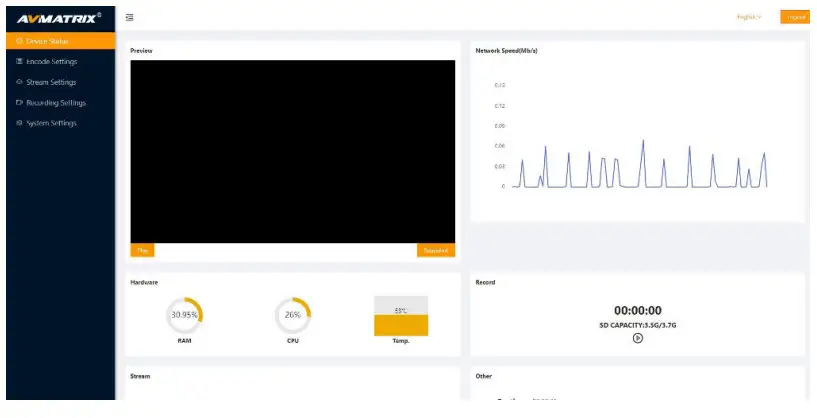This screenshot has height=418, width=817.
Task: Click the Snapshot button under preview
Action: 436,250
